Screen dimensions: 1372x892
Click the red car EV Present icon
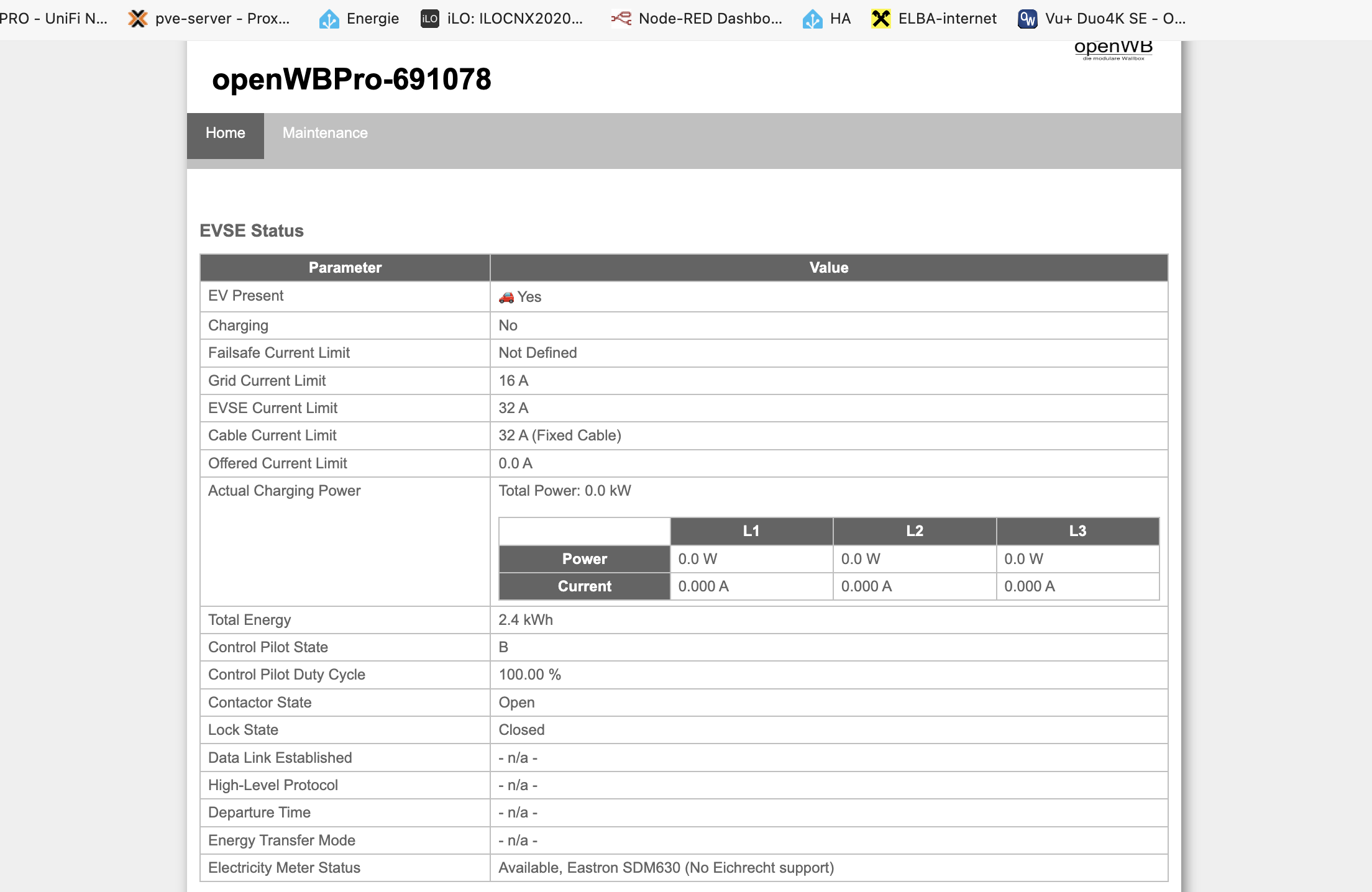pos(506,297)
